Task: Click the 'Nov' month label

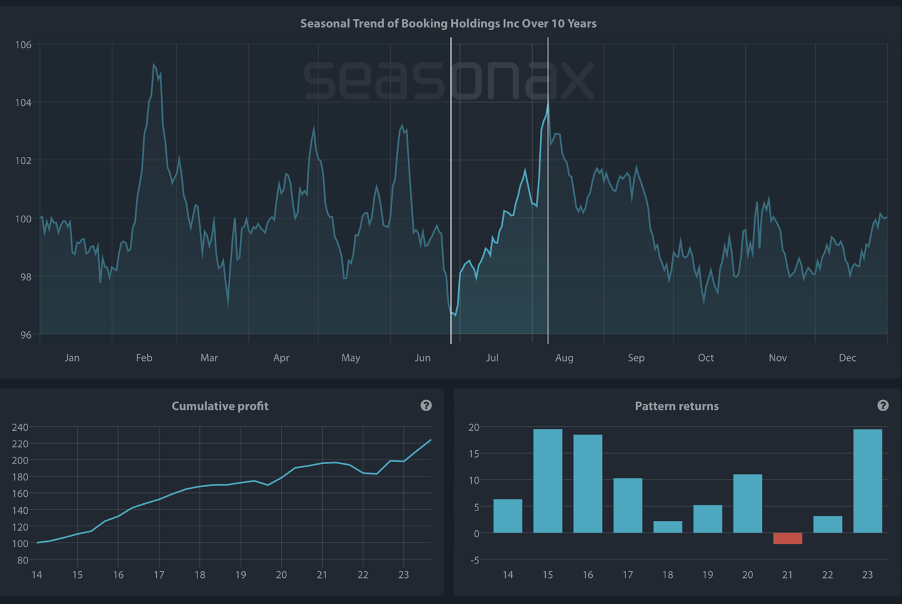Action: 778,358
